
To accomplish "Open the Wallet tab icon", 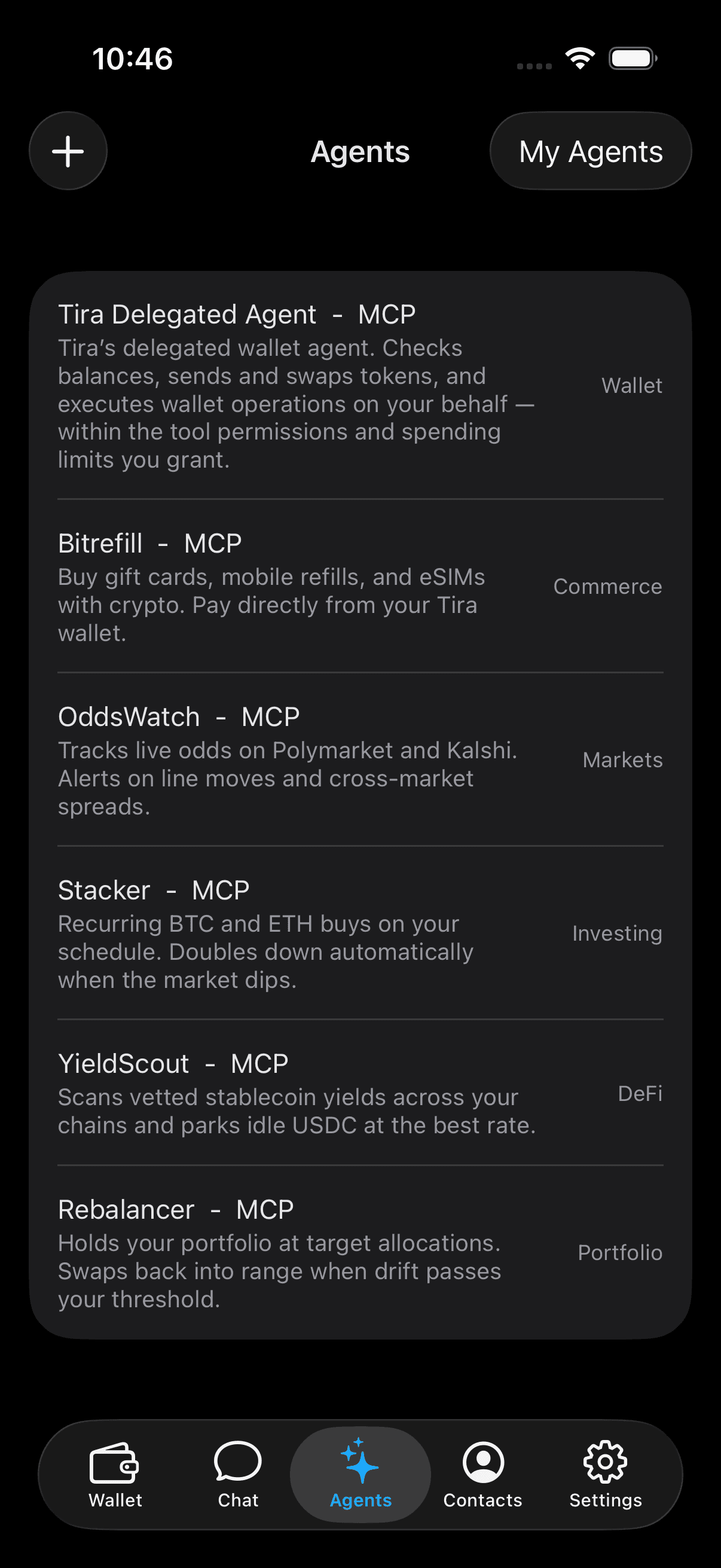I will [x=114, y=1462].
